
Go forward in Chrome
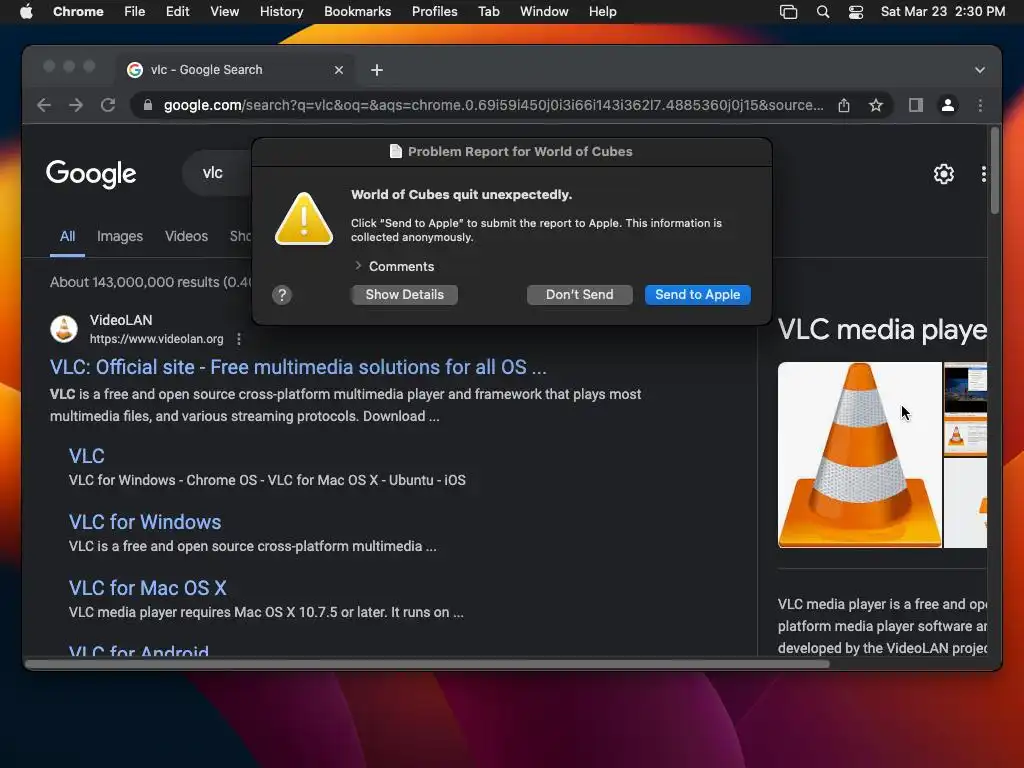(76, 105)
